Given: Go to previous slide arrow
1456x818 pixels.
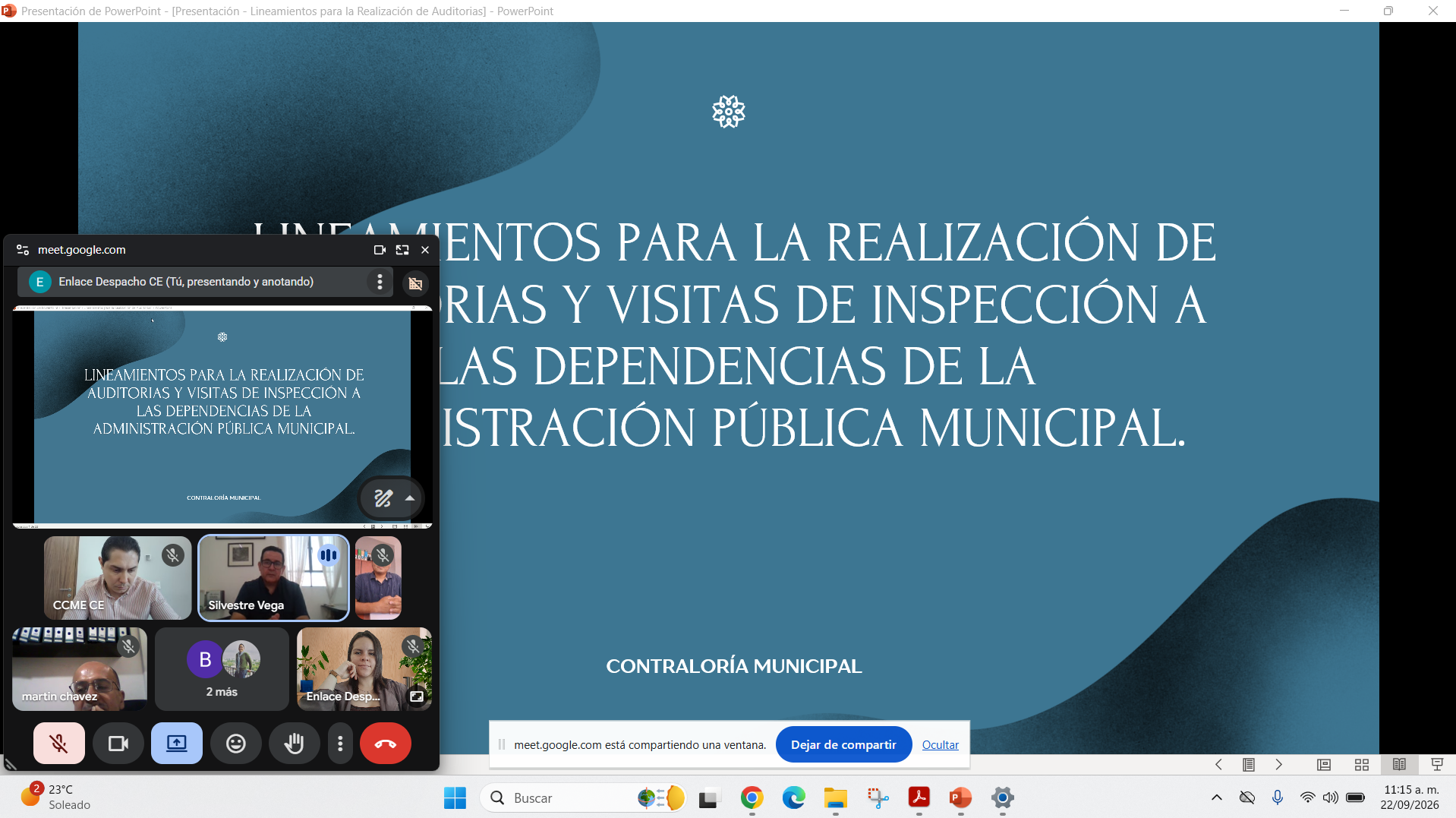Looking at the screenshot, I should 1218,765.
